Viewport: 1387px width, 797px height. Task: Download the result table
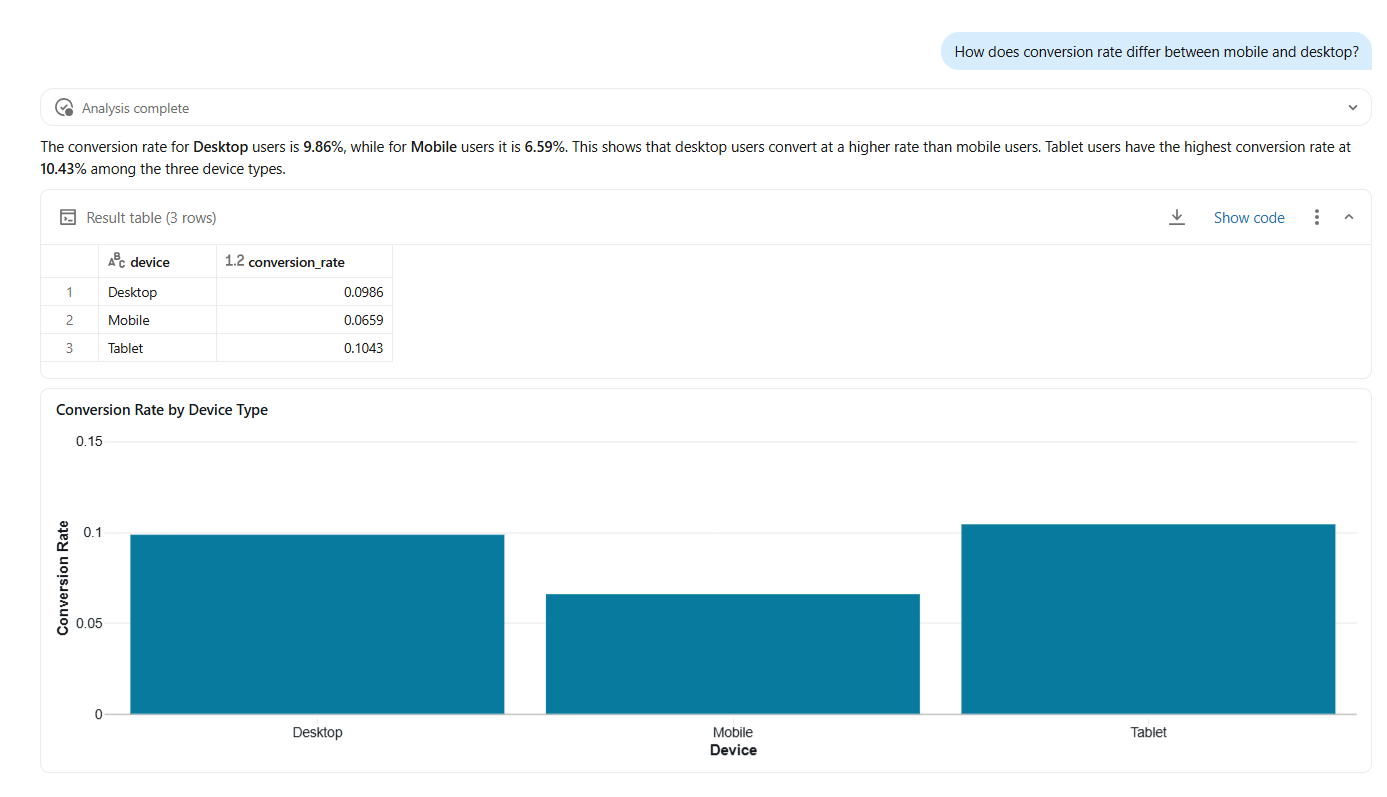[1177, 217]
